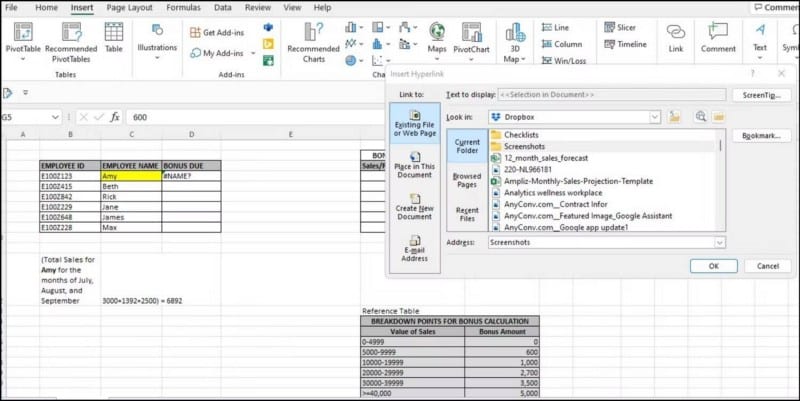Switch to the Formulas tab
800x401 pixels.
[183, 7]
